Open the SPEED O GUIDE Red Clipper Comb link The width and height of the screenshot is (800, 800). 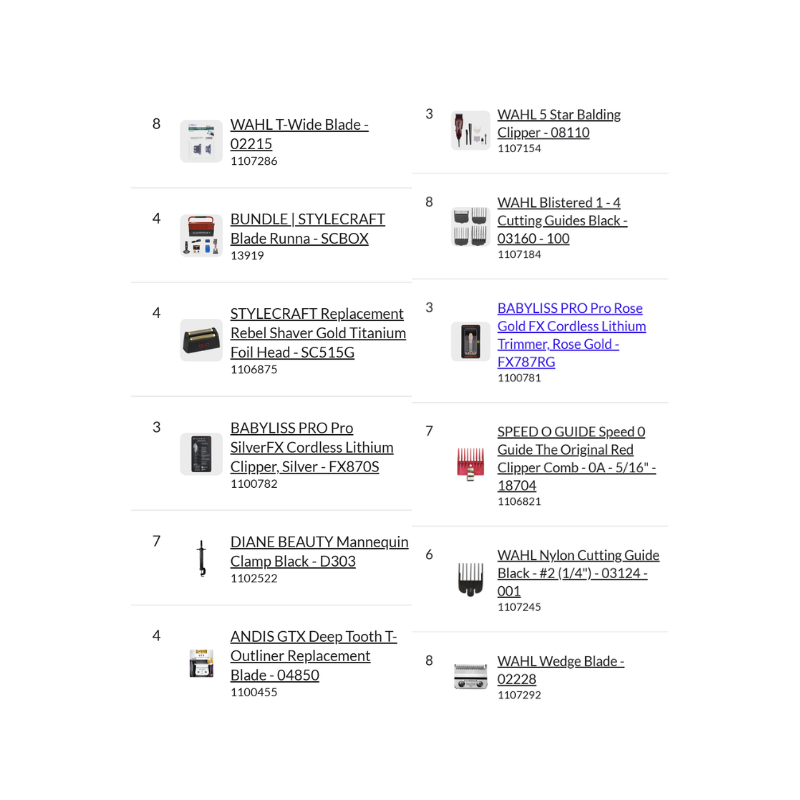[575, 458]
